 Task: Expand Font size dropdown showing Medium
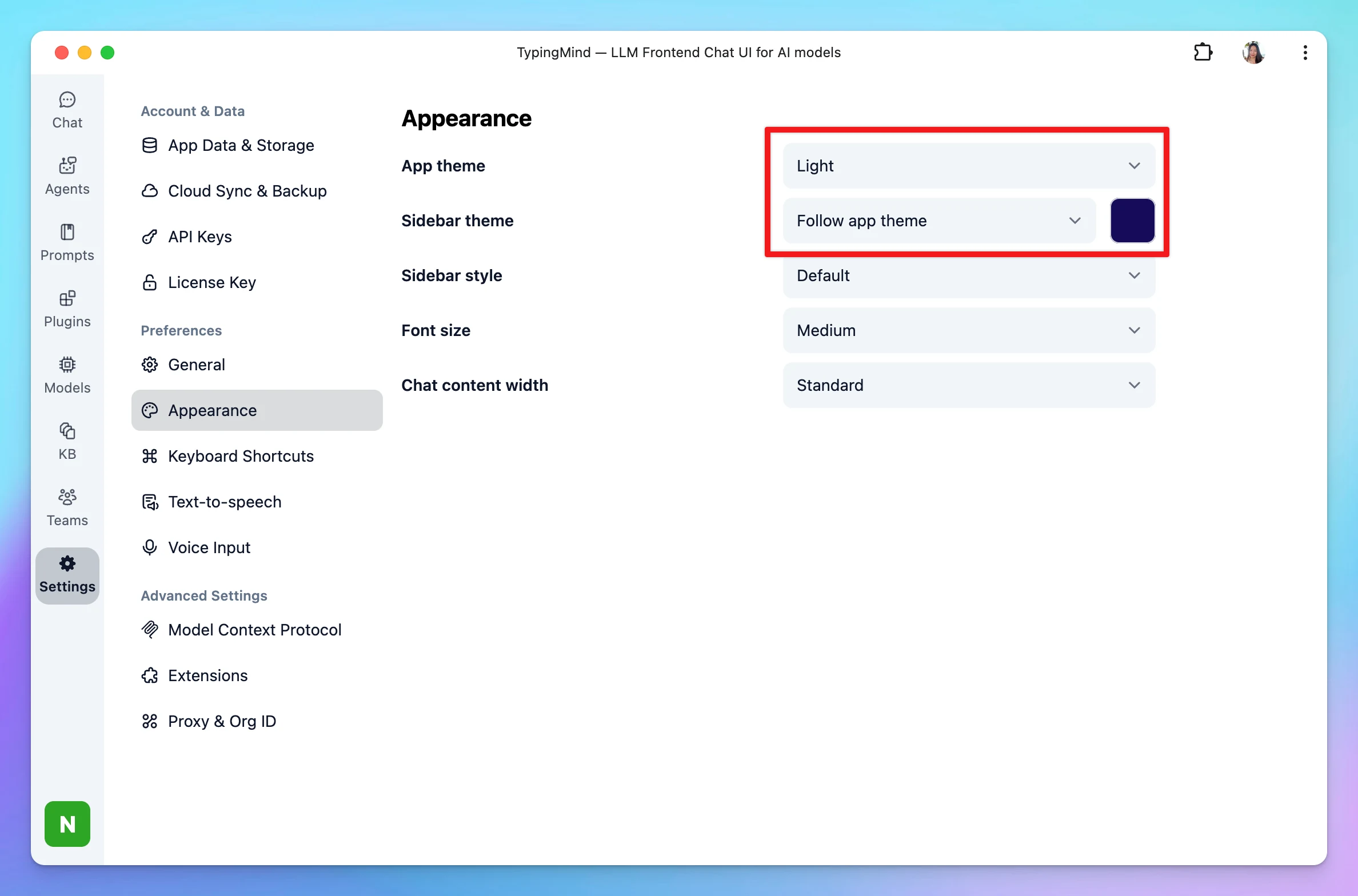click(x=969, y=330)
